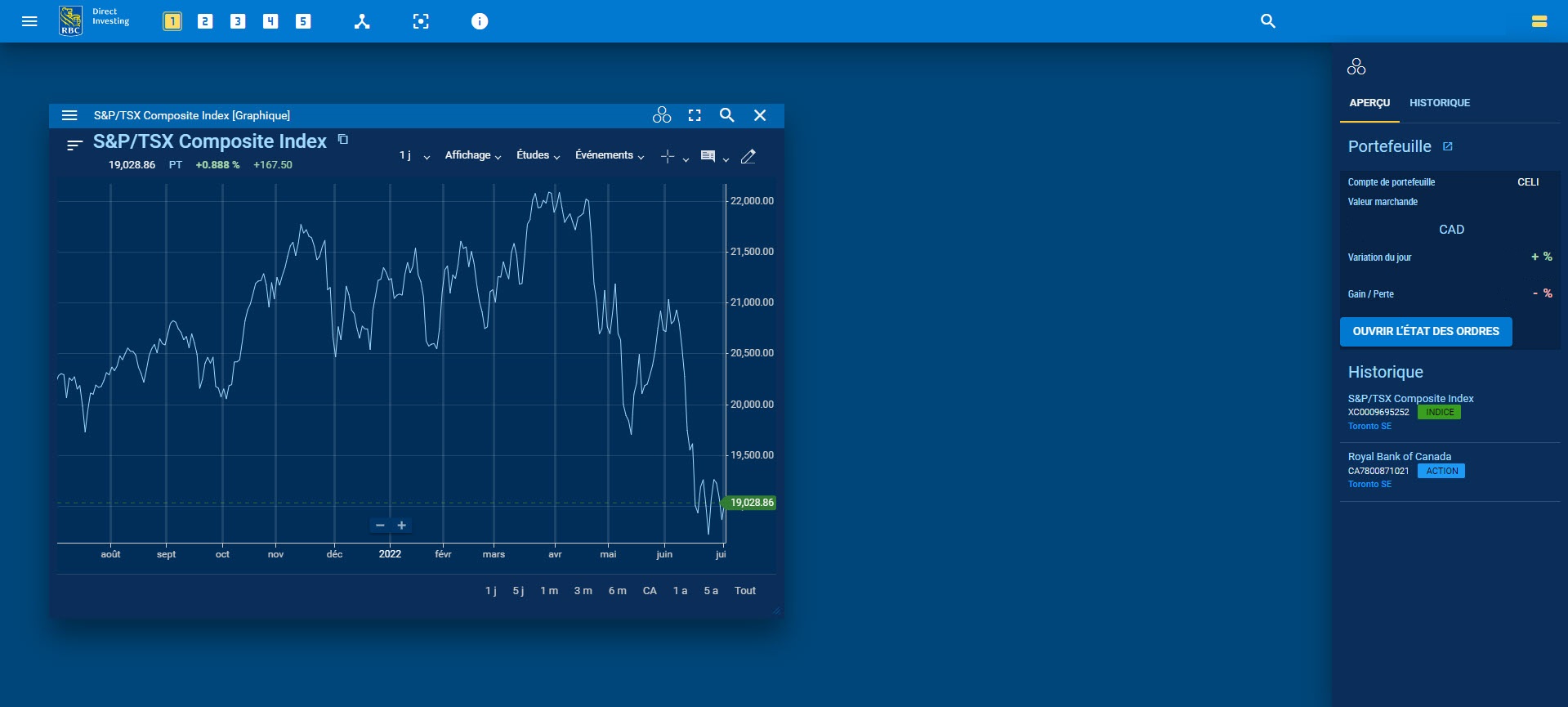The height and width of the screenshot is (707, 1568).
Task: Select the APERÇU tab
Action: tap(1369, 103)
